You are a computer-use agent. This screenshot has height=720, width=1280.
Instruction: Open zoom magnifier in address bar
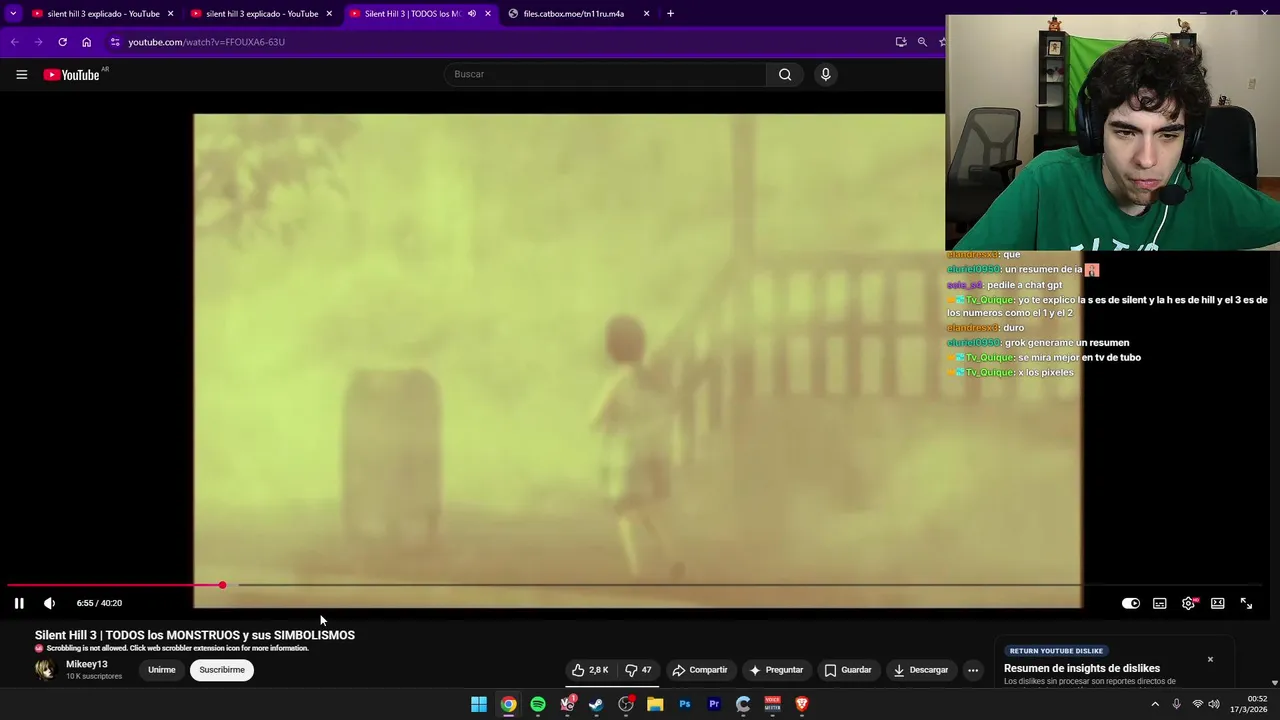[x=922, y=42]
